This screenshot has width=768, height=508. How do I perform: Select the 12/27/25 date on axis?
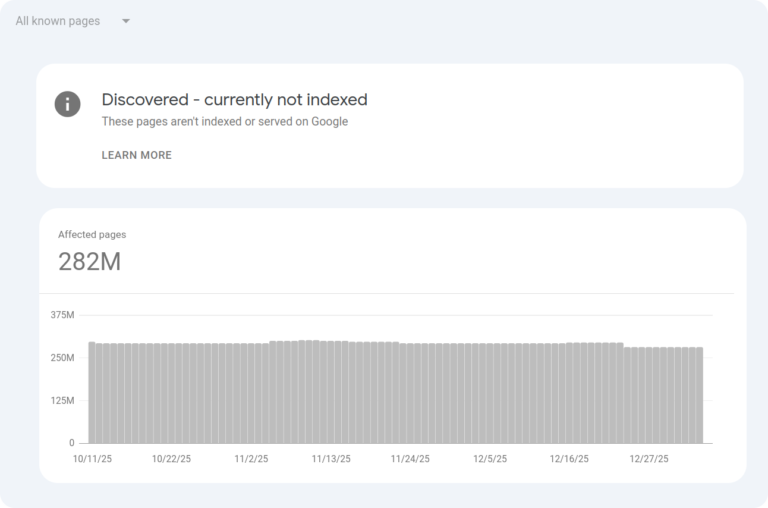pyautogui.click(x=649, y=459)
